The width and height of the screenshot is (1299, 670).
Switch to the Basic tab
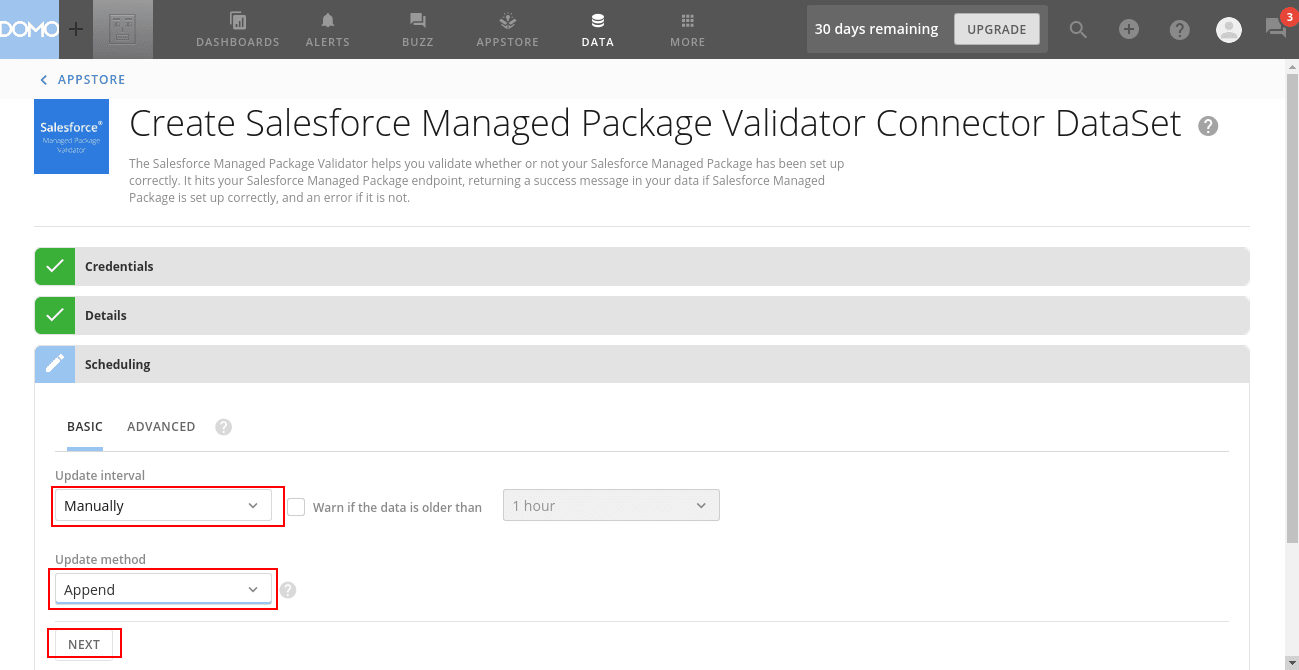pos(85,427)
